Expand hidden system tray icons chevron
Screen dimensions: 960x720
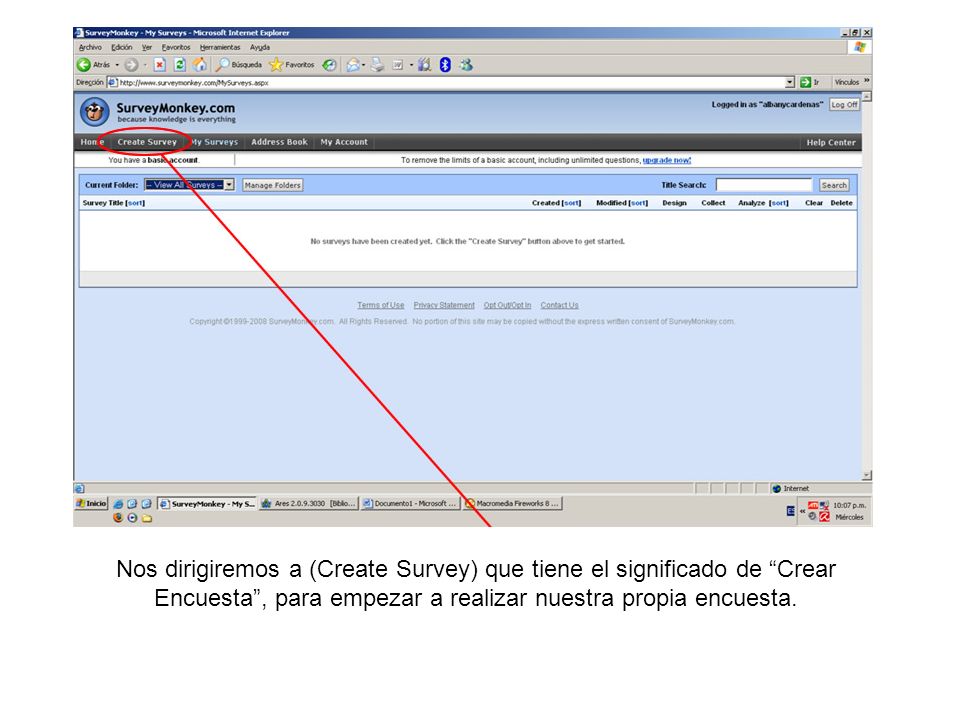click(x=803, y=511)
